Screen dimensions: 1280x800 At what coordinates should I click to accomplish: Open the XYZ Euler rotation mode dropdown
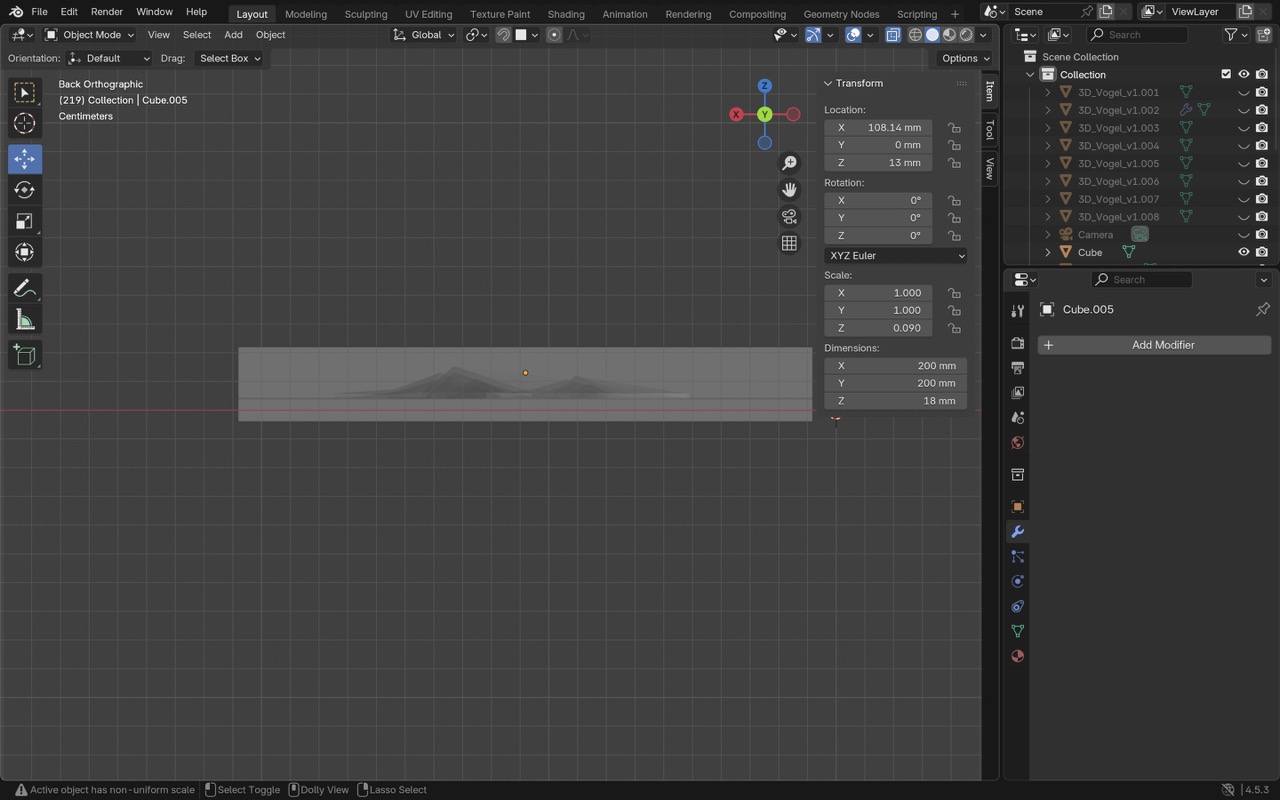point(896,256)
